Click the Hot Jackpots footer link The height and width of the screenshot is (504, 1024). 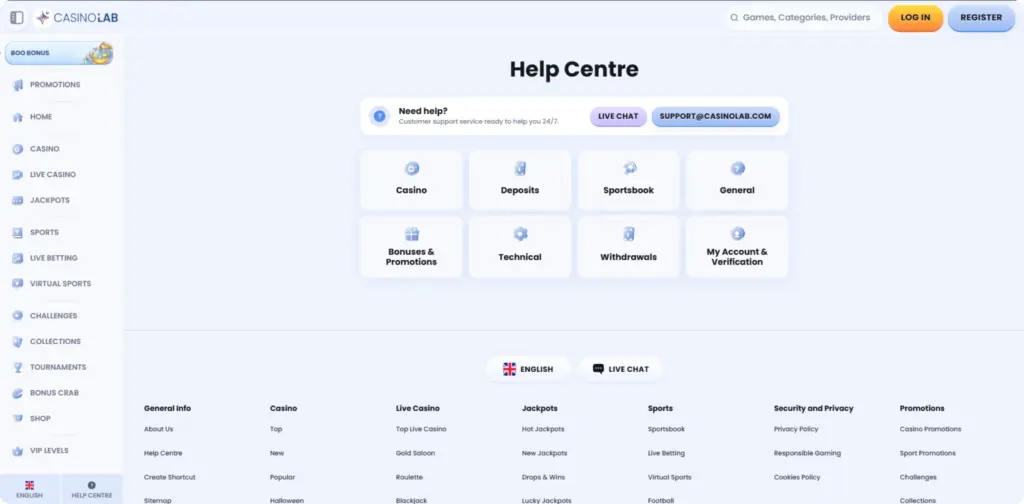coord(543,429)
